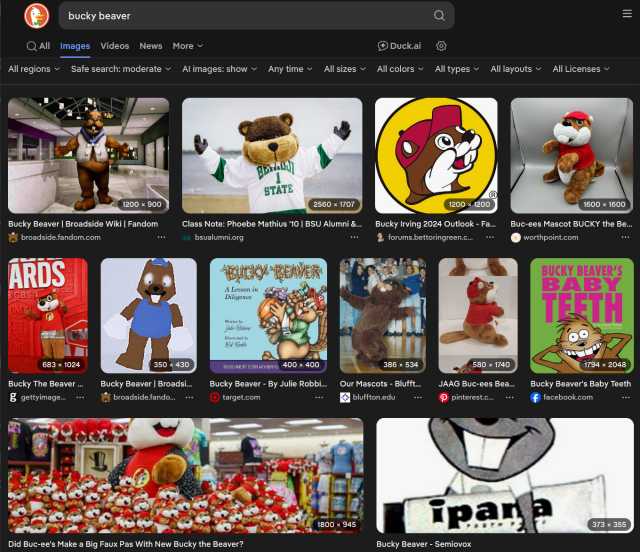Open more options for forums.bettoringreen result
Image resolution: width=640 pixels, height=552 pixels.
490,237
